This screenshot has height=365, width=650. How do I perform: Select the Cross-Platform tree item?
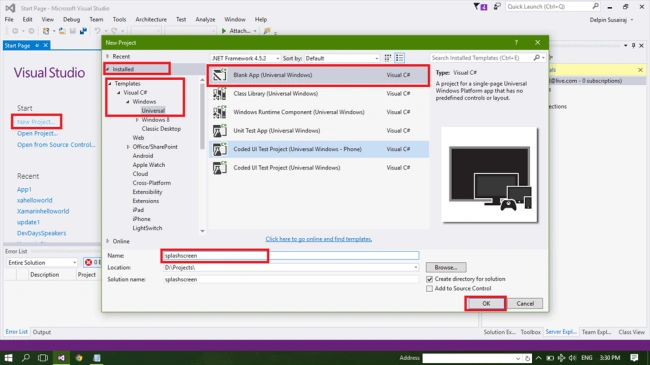pos(152,183)
